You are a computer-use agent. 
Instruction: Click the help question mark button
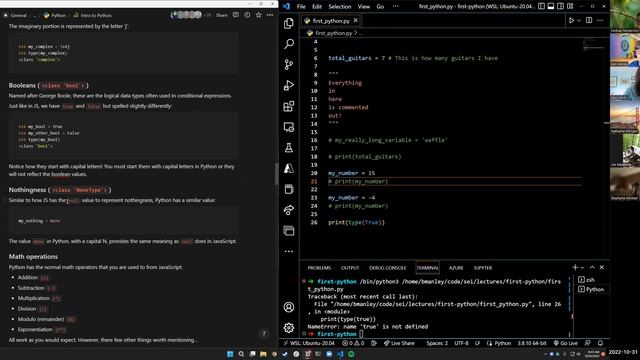(x=264, y=333)
